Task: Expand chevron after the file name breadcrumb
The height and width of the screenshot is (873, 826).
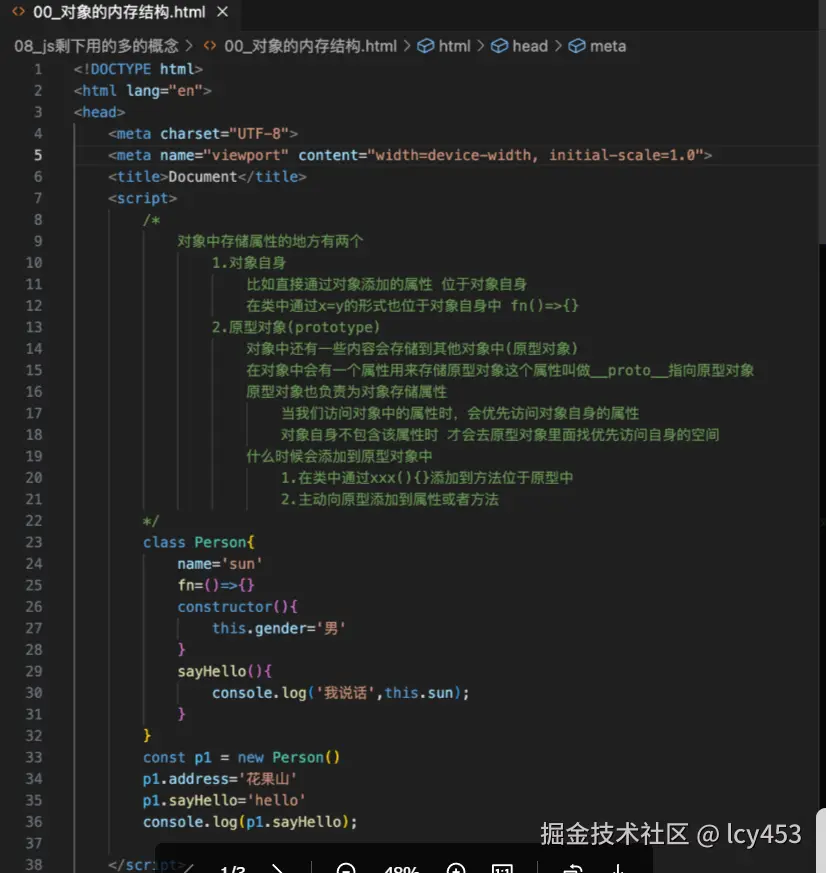Action: [x=407, y=46]
